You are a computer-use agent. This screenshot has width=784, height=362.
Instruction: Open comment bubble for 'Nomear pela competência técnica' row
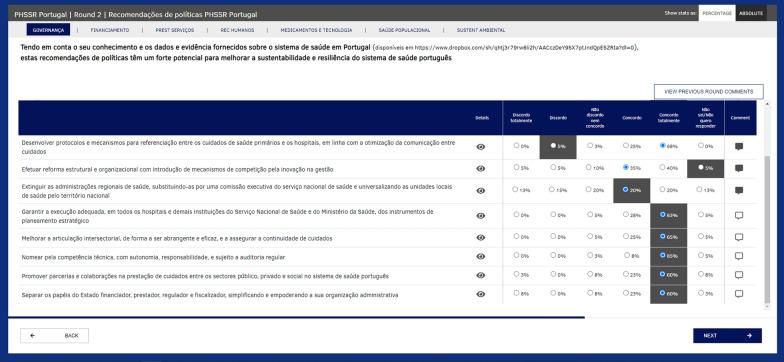point(739,256)
